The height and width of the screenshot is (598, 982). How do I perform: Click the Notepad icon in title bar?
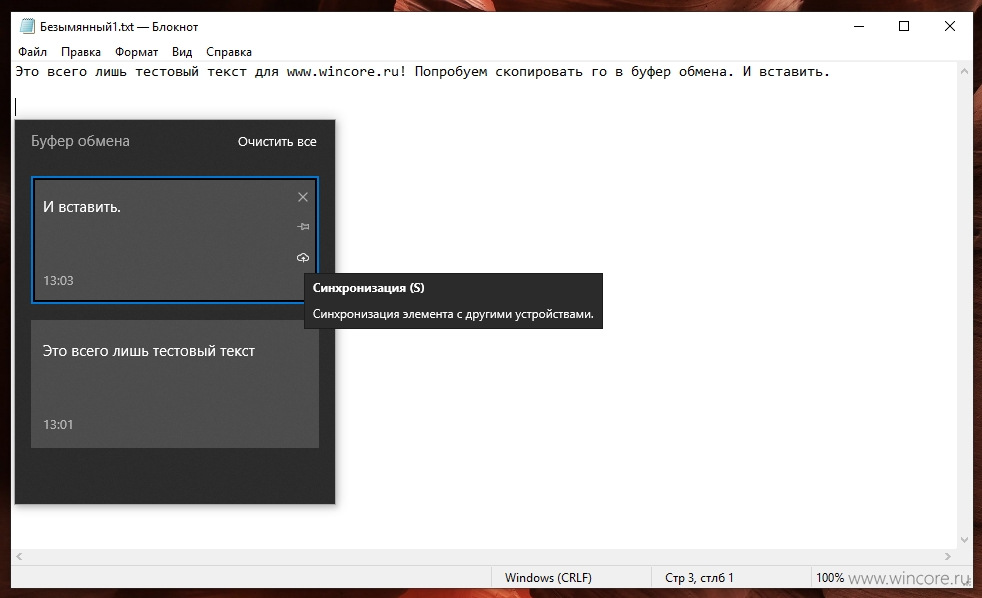[x=27, y=26]
